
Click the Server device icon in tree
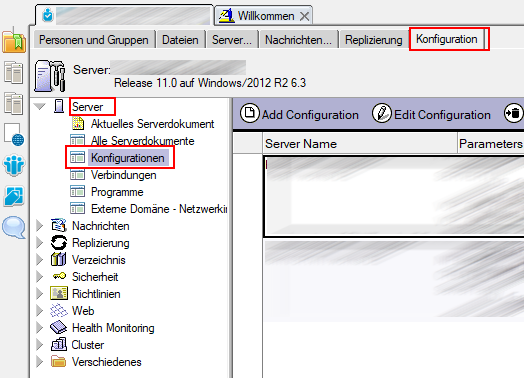point(59,106)
